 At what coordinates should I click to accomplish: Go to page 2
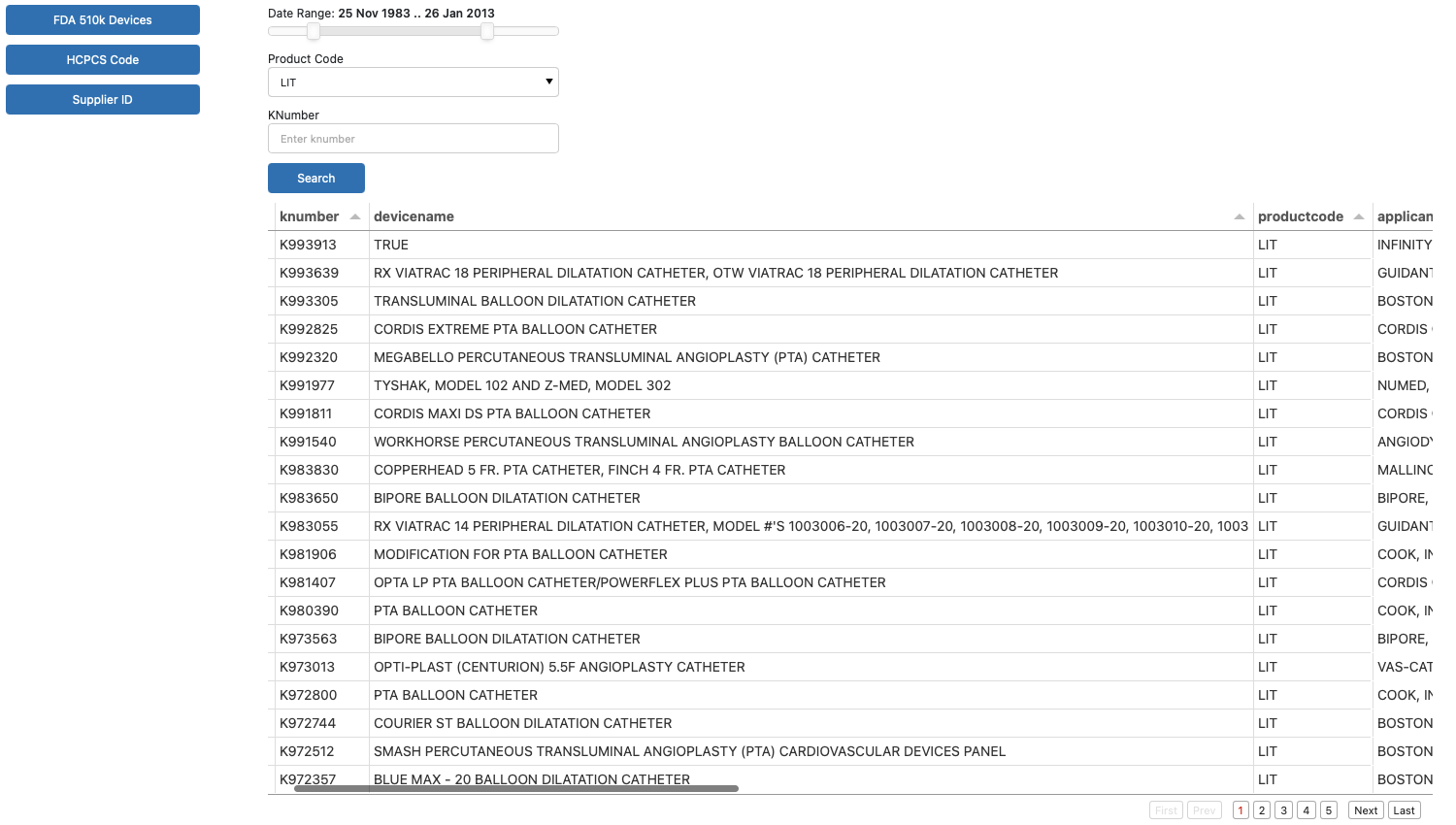pos(1262,810)
